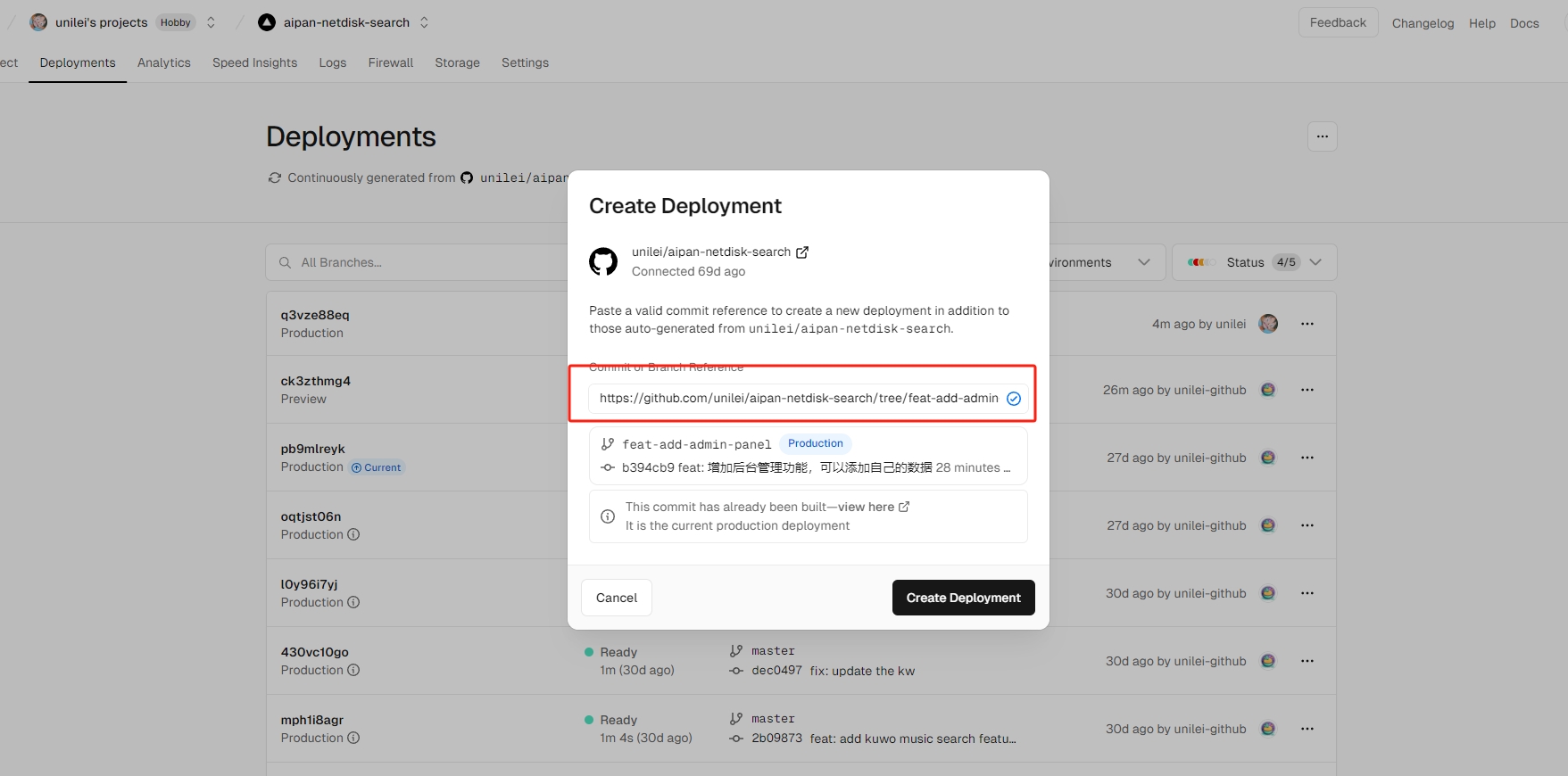Click the GitHub logo in Create Deployment dialog
This screenshot has height=776, width=1568.
point(603,261)
